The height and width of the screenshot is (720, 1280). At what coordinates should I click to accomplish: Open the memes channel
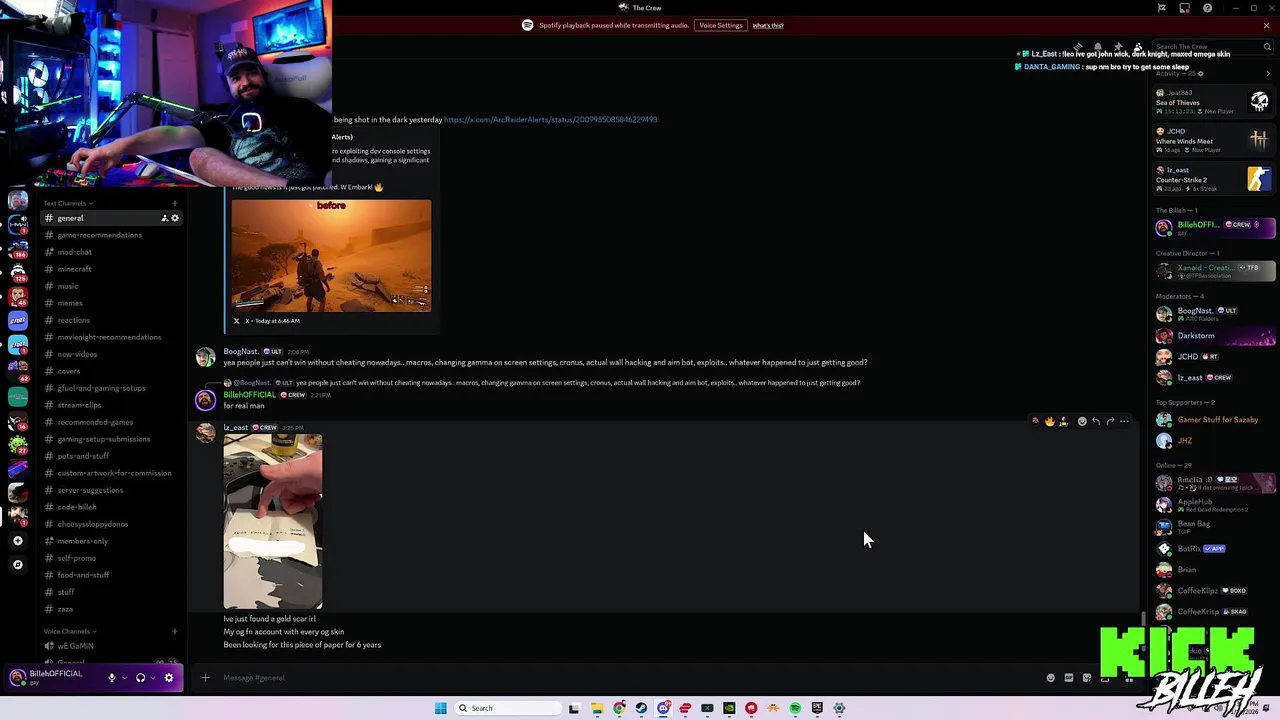111,303
